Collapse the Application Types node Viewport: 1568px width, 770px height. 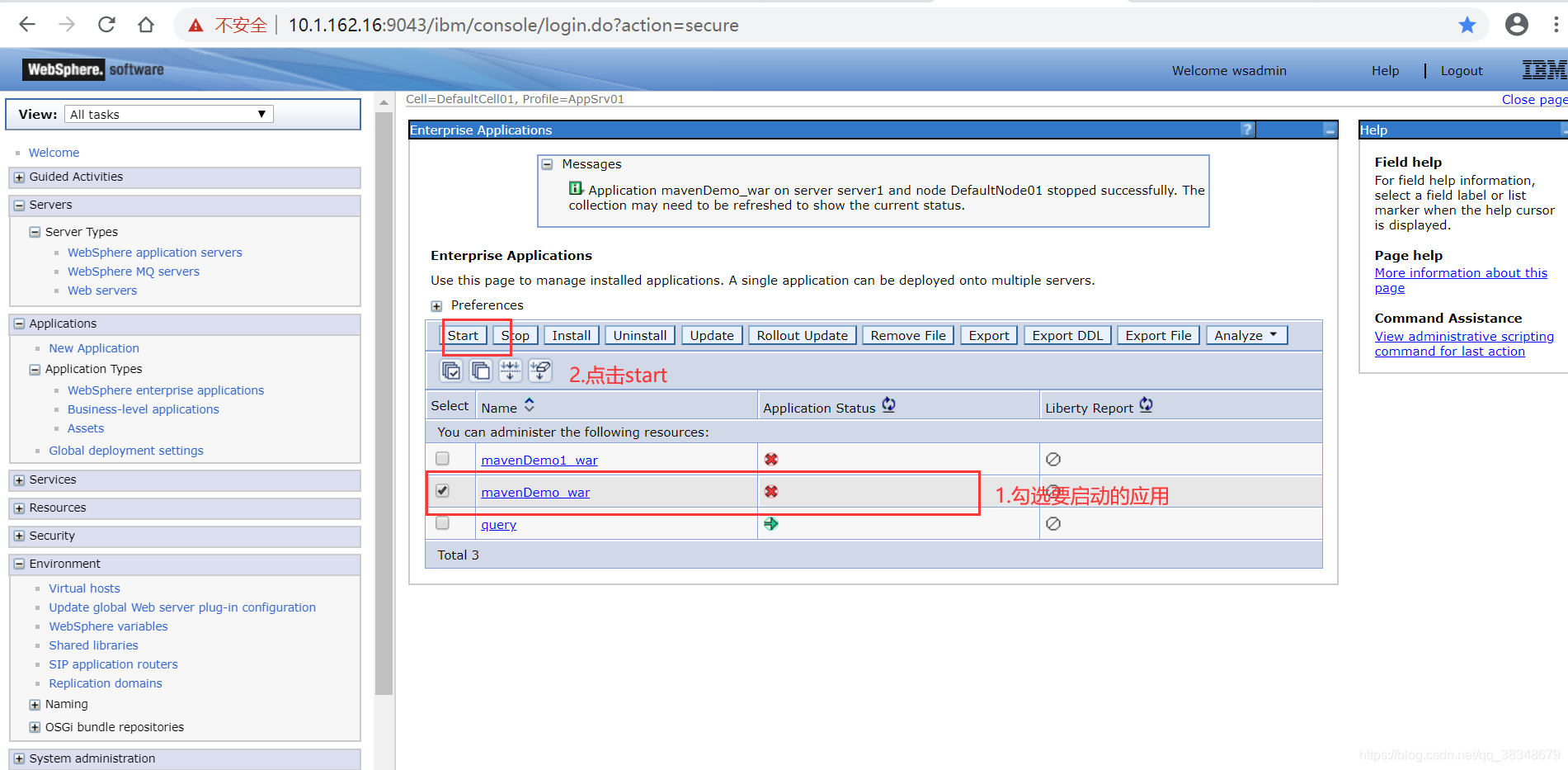(x=35, y=370)
